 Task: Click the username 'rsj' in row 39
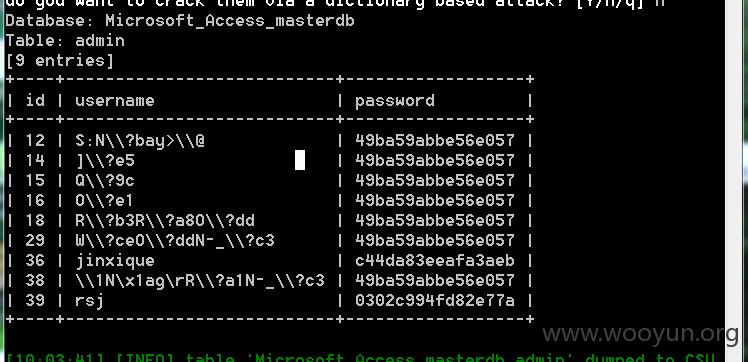tap(89, 301)
